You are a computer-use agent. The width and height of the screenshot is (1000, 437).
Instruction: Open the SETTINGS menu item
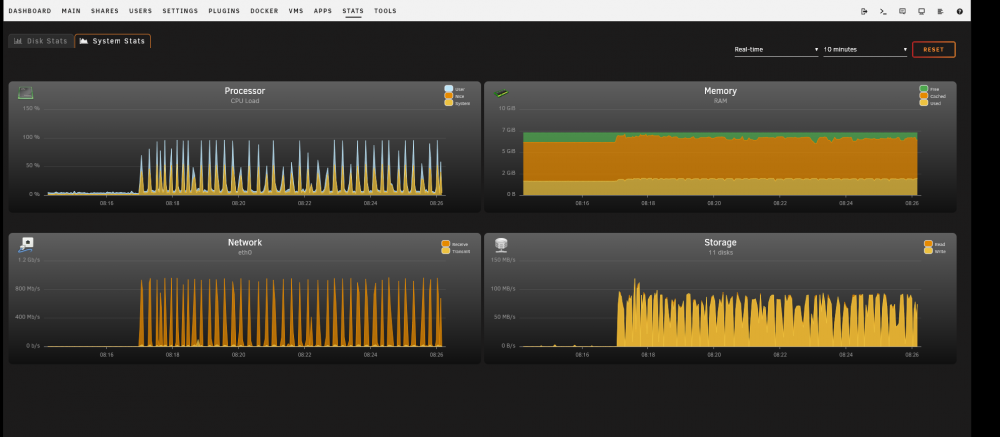pyautogui.click(x=180, y=11)
